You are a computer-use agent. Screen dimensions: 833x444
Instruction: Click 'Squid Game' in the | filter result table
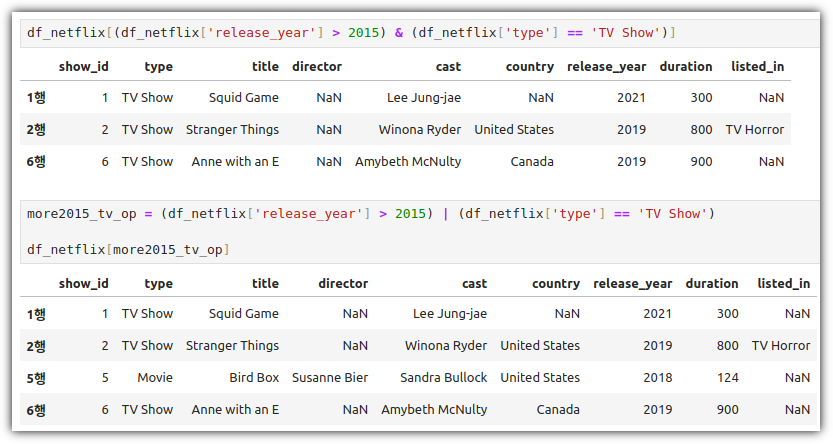243,314
